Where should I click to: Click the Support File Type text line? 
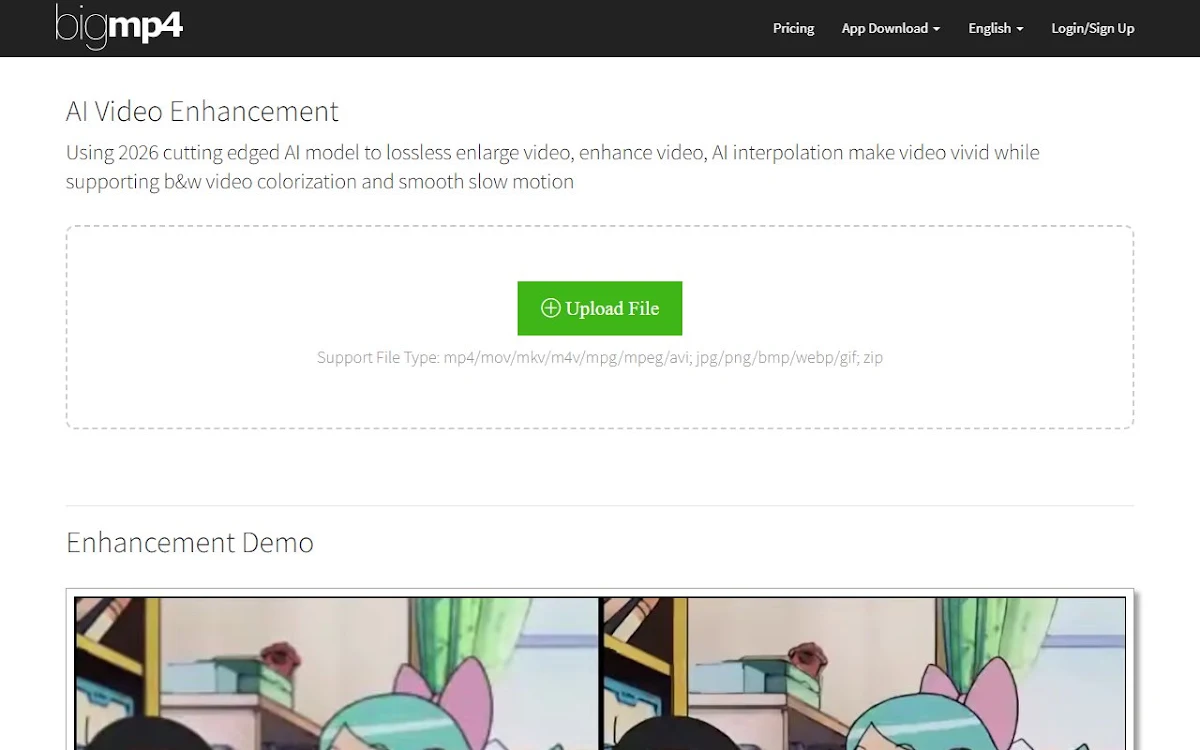600,357
